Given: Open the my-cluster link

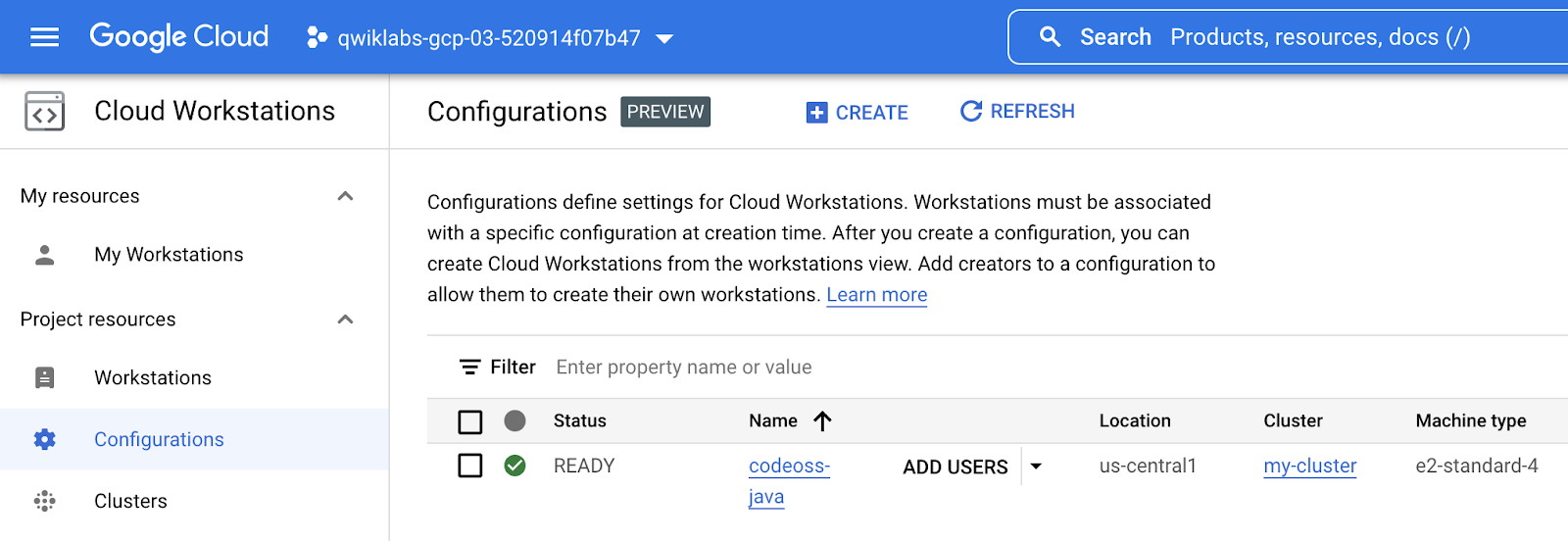Looking at the screenshot, I should click(x=1309, y=467).
